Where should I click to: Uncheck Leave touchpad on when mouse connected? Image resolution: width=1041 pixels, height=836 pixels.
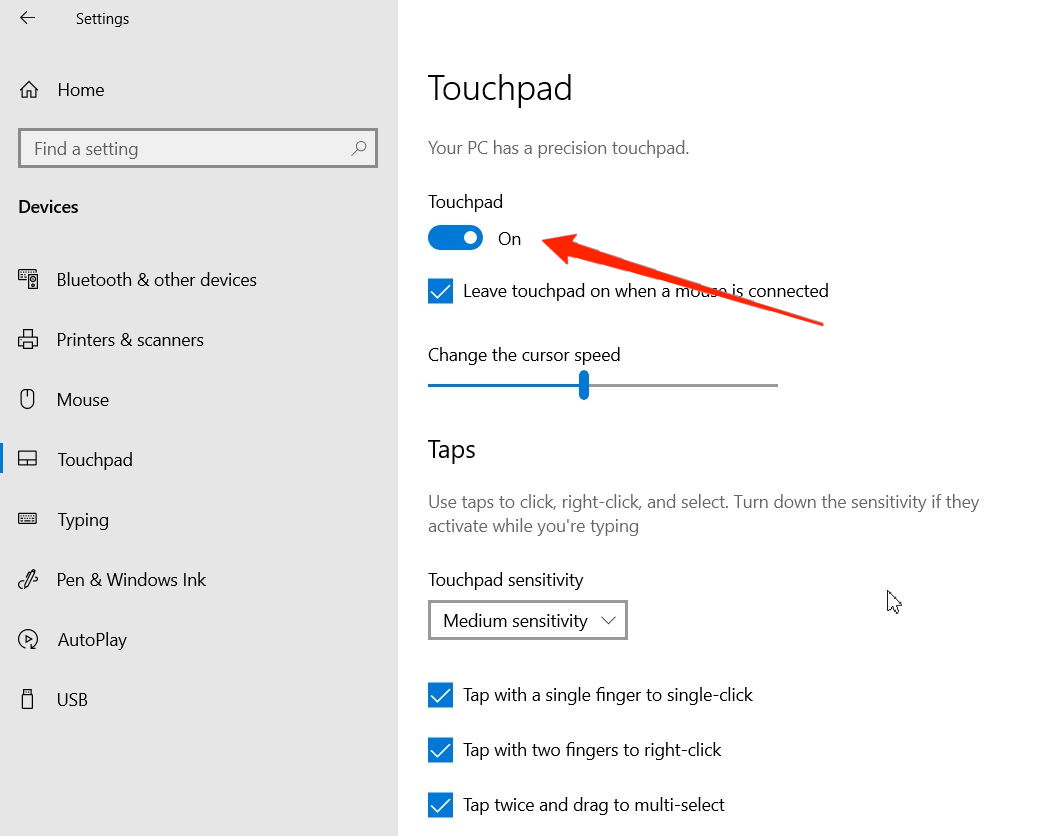coord(440,291)
